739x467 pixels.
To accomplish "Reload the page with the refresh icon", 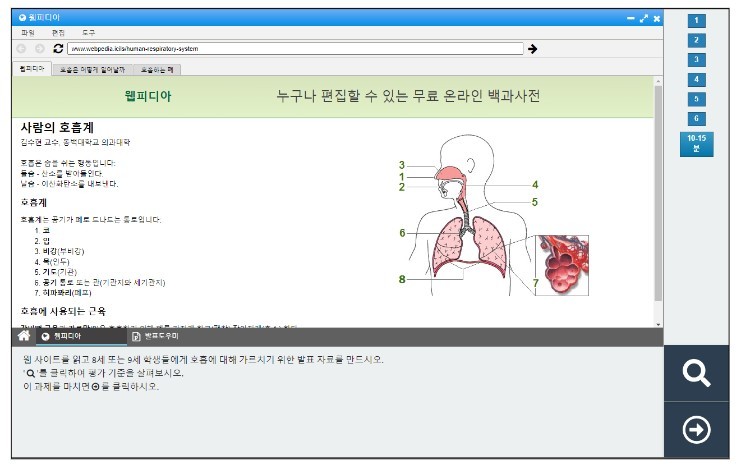I will click(58, 49).
